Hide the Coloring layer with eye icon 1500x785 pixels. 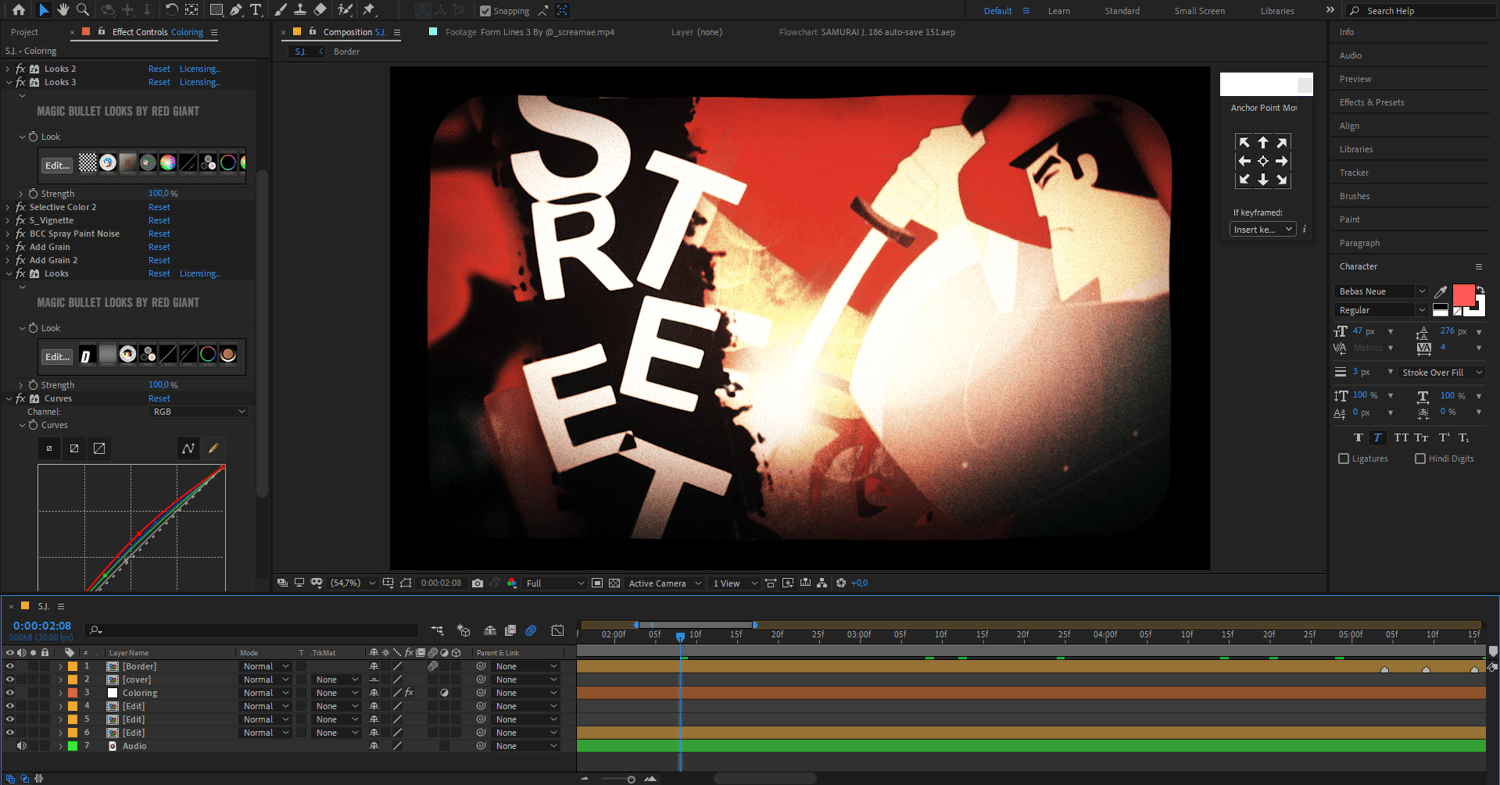[10, 693]
